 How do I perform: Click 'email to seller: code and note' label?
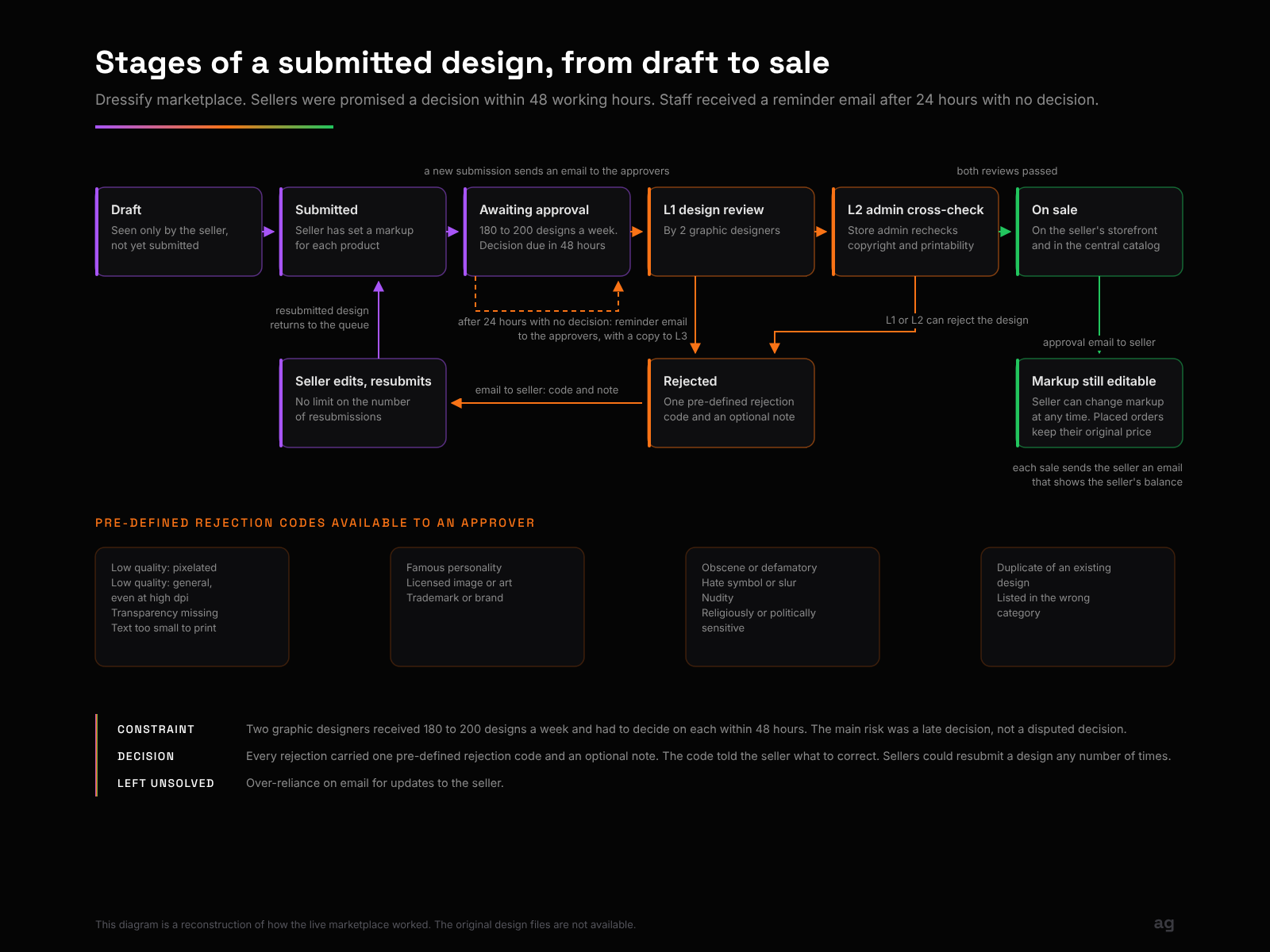tap(546, 390)
